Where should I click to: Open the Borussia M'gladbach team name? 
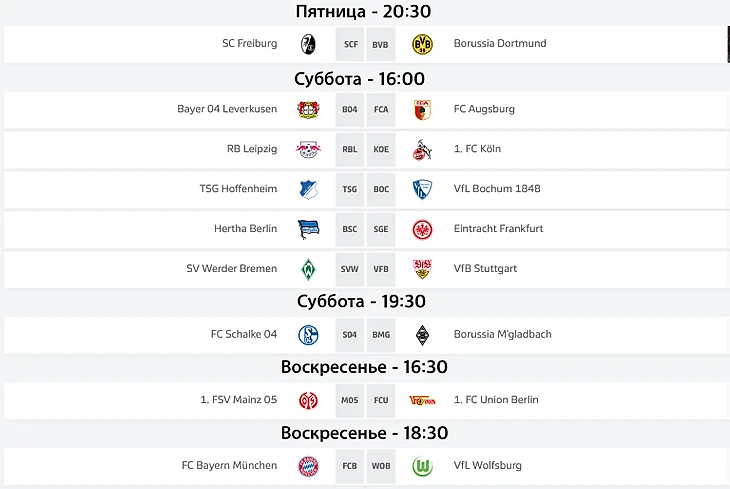502,334
